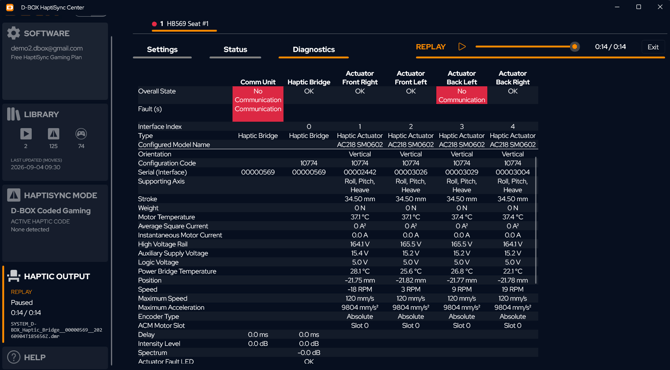670x370 pixels.
Task: Click the sidebar vertical scrollbar
Action: tap(112, 201)
